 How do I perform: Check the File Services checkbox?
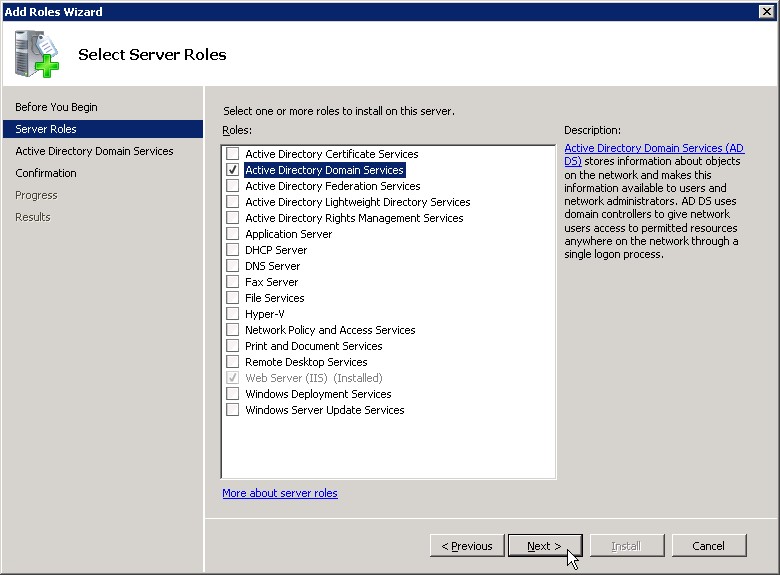(233, 298)
